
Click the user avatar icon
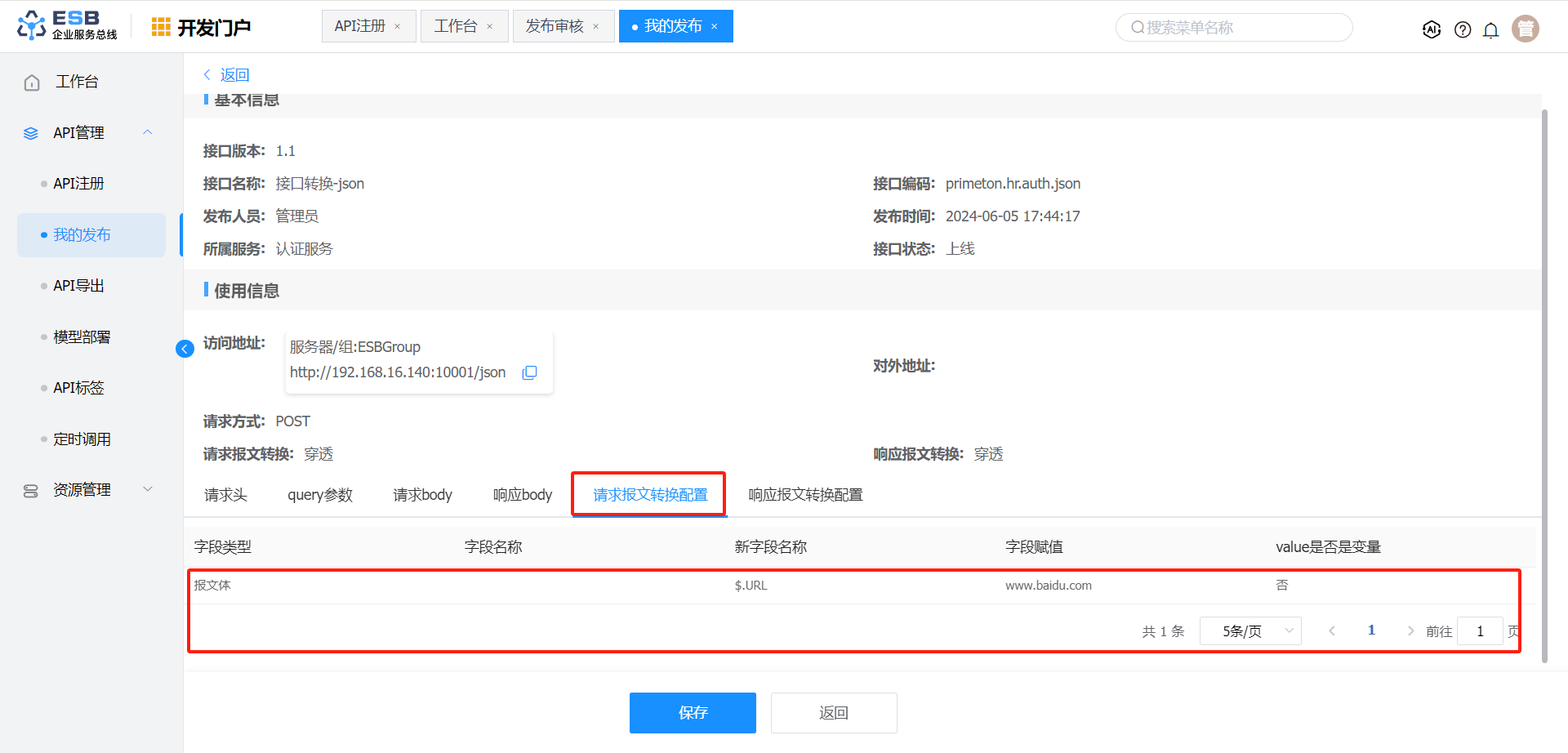point(1525,29)
